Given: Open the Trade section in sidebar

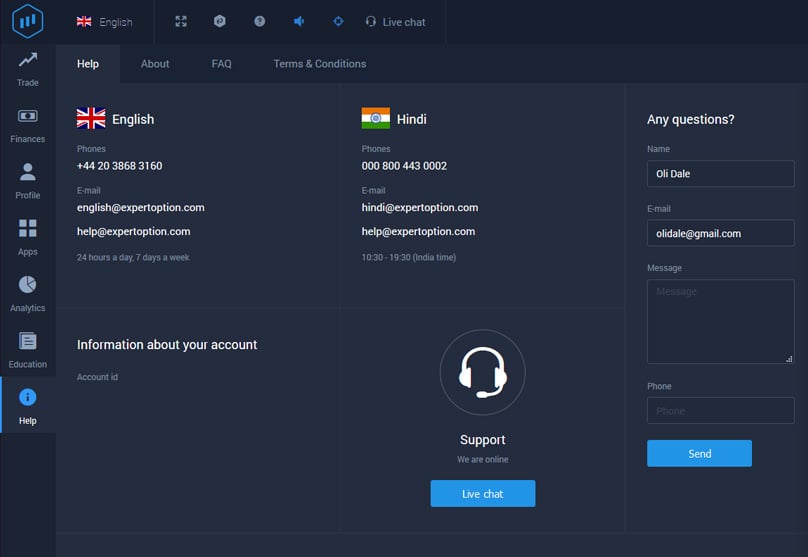Looking at the screenshot, I should pos(28,70).
